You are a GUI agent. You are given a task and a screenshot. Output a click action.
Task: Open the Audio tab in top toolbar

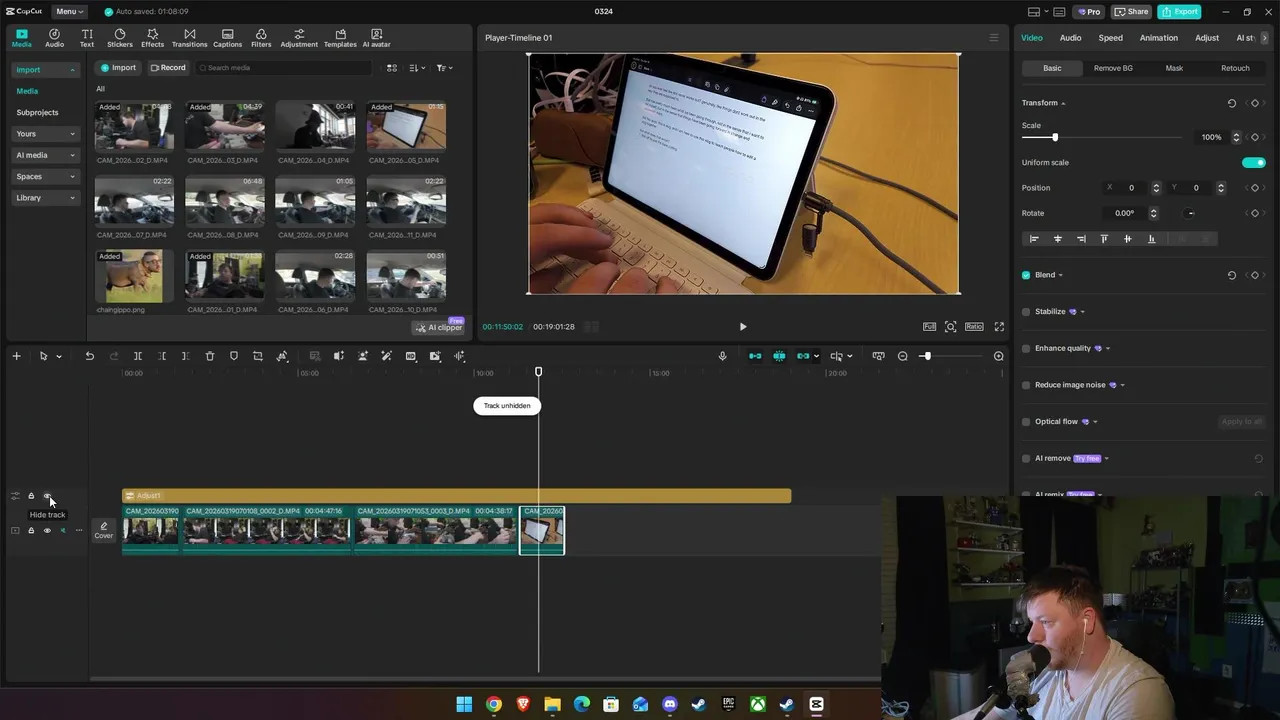click(x=54, y=38)
